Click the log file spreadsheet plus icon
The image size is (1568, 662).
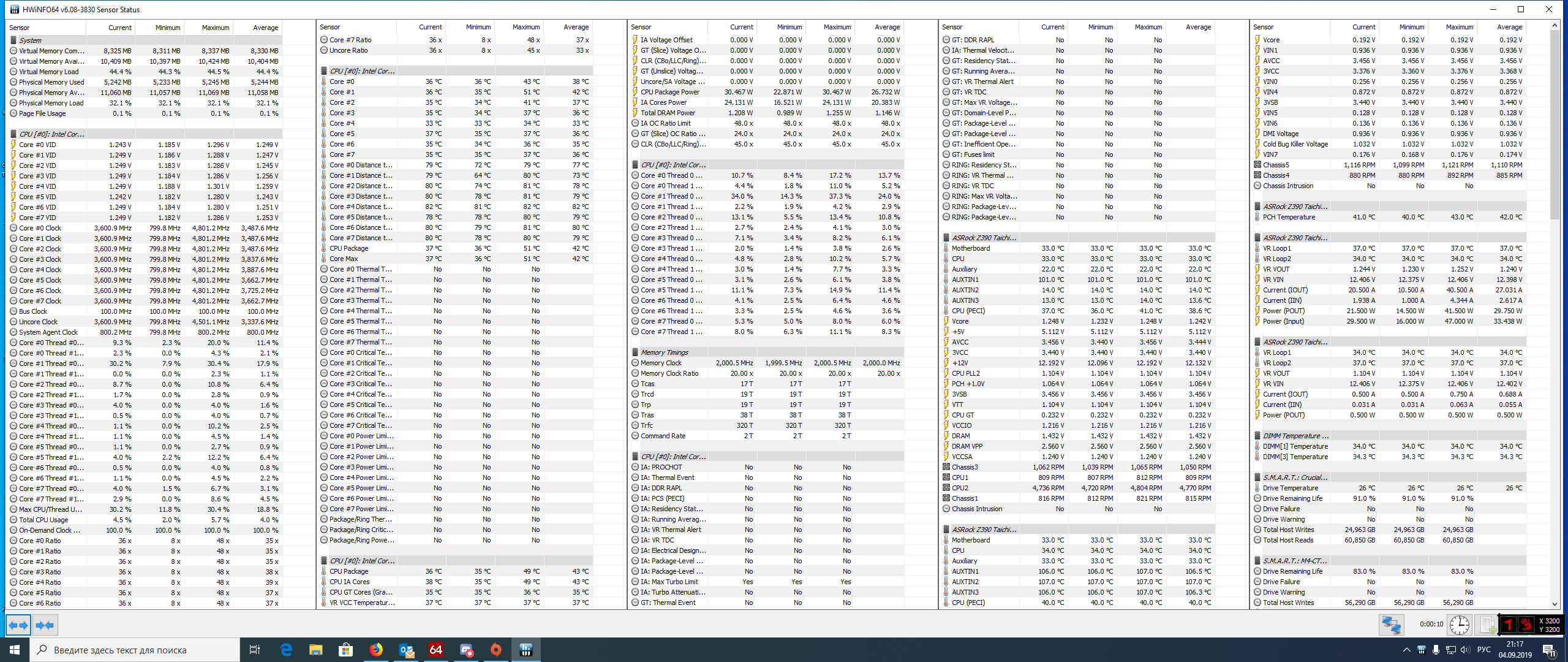[x=1487, y=625]
